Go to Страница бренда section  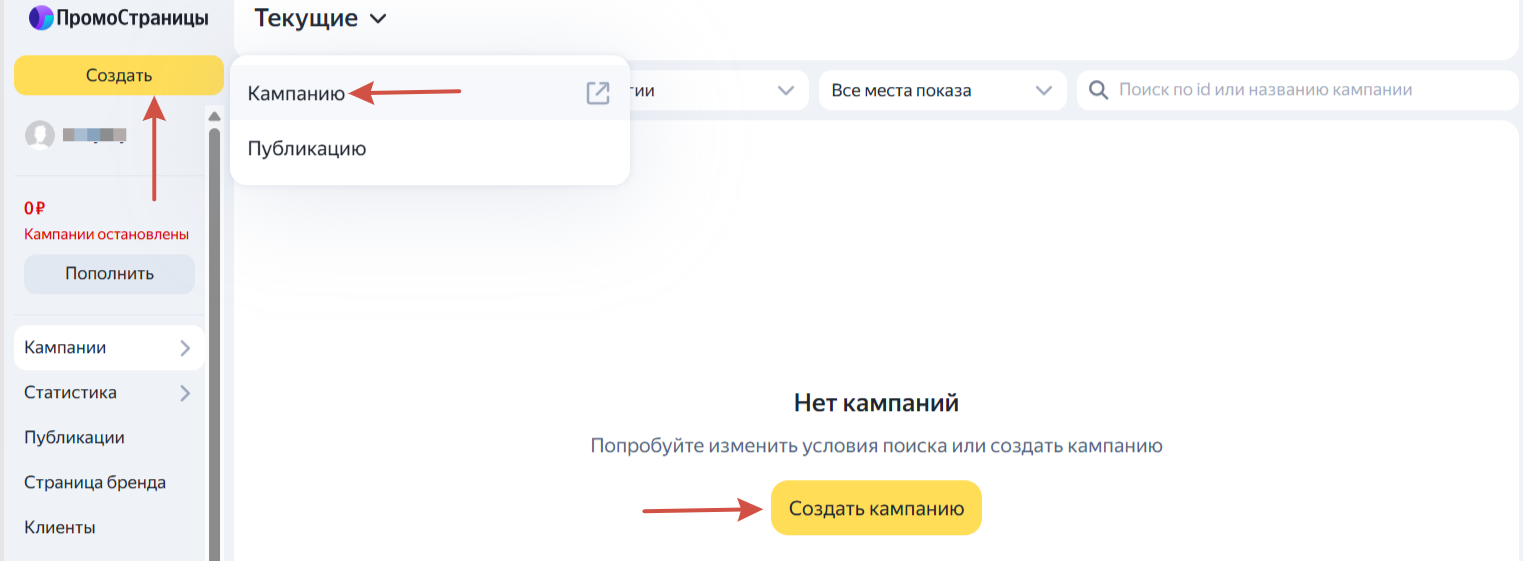point(95,483)
